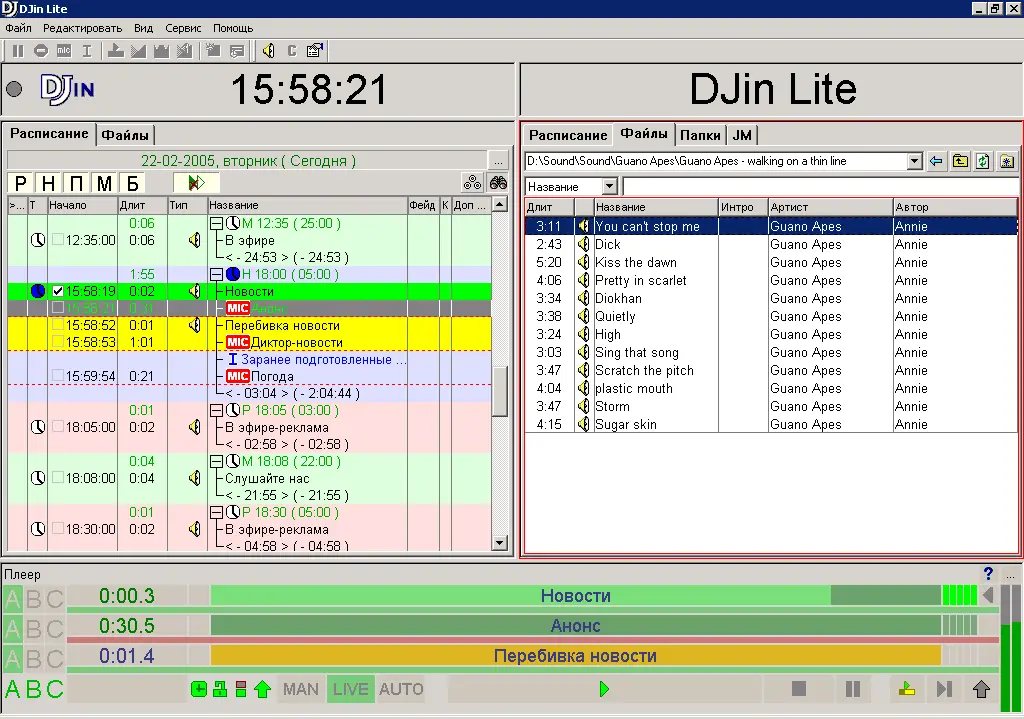Click the yellow-green eject icon in player bar
Screen dimensions: 1024x719
(906, 689)
